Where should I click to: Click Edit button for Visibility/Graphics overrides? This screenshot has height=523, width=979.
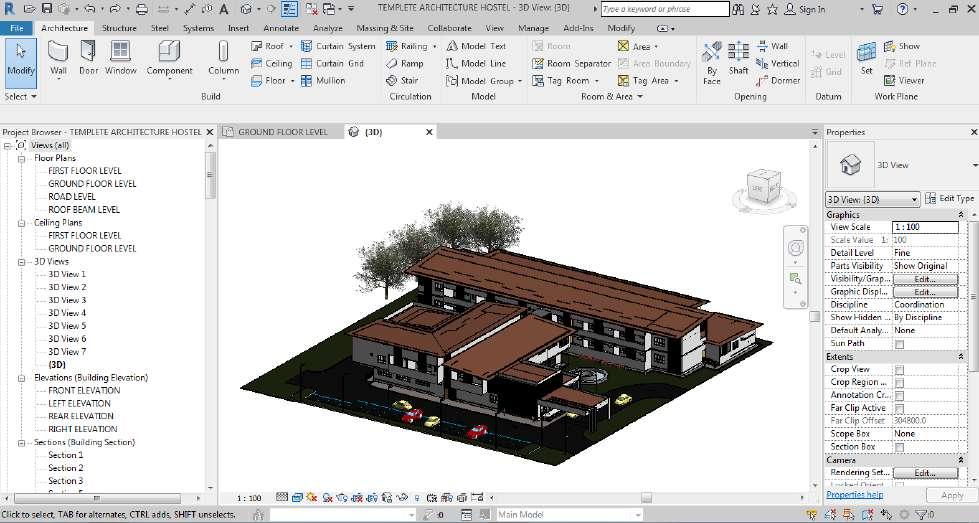(x=924, y=279)
